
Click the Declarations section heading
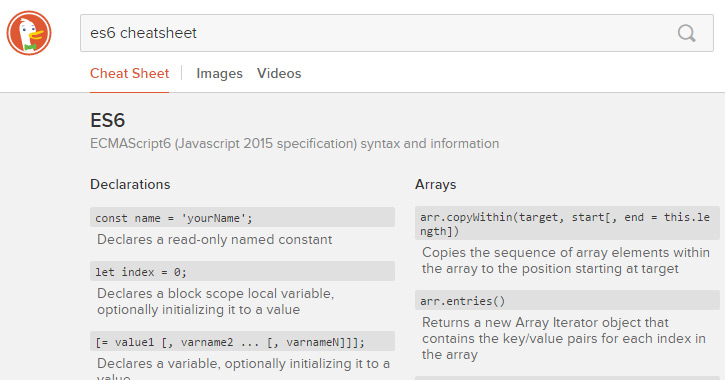[x=130, y=184]
